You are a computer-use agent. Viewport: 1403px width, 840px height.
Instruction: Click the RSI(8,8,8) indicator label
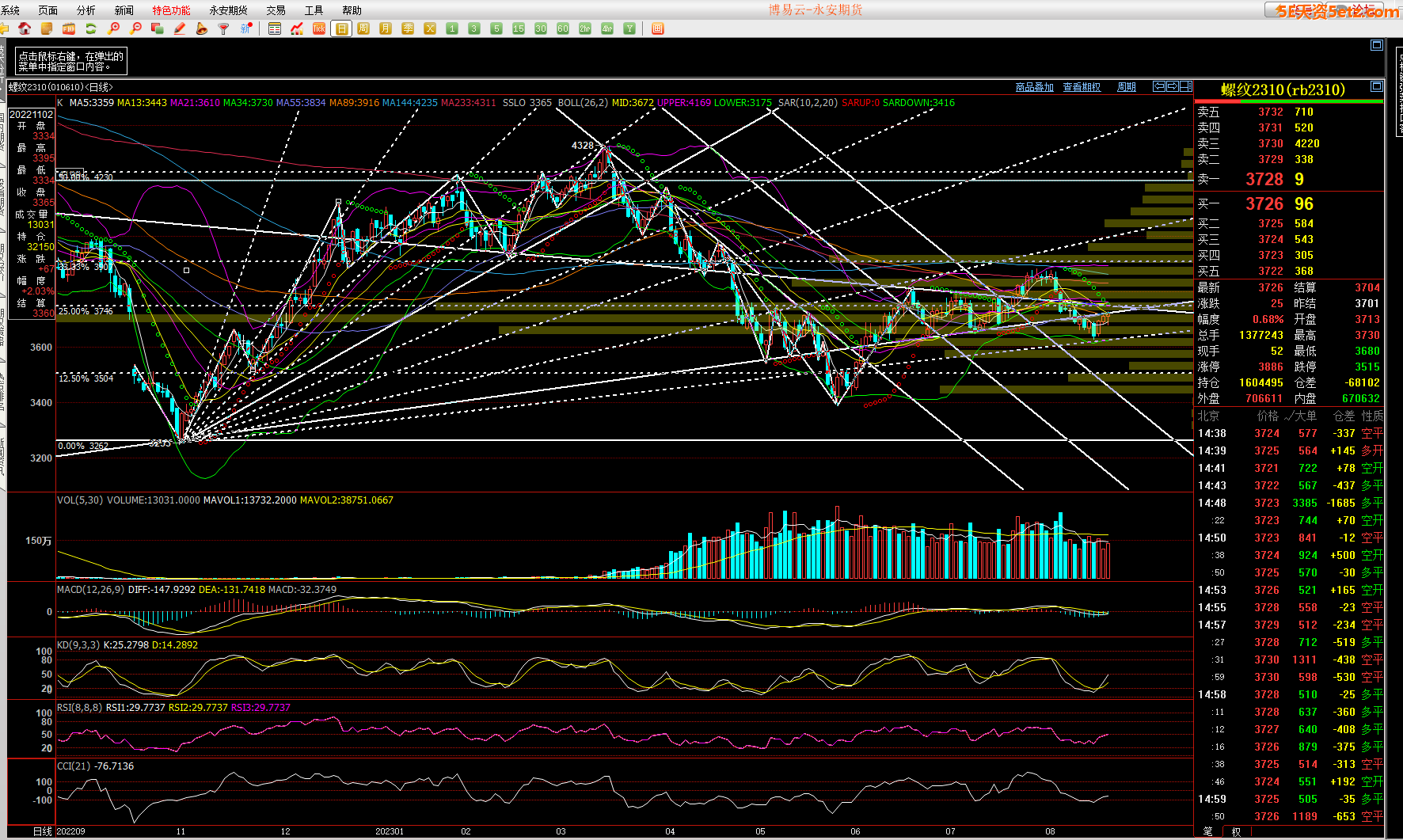(80, 708)
